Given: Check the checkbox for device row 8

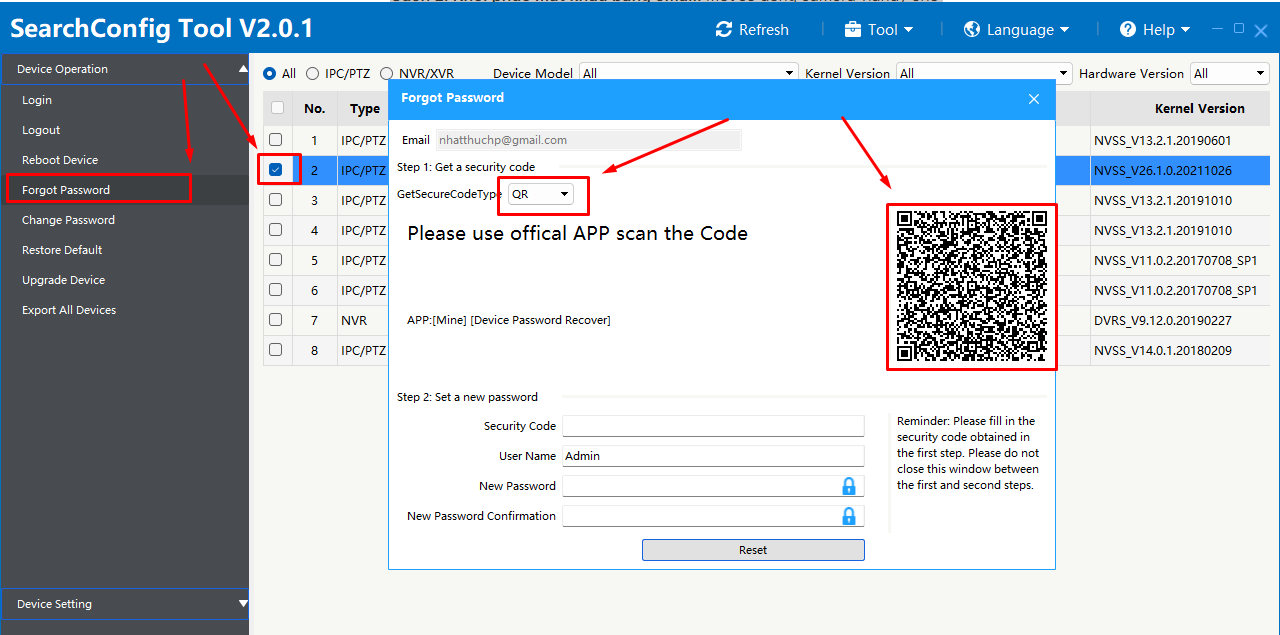Looking at the screenshot, I should (x=275, y=350).
